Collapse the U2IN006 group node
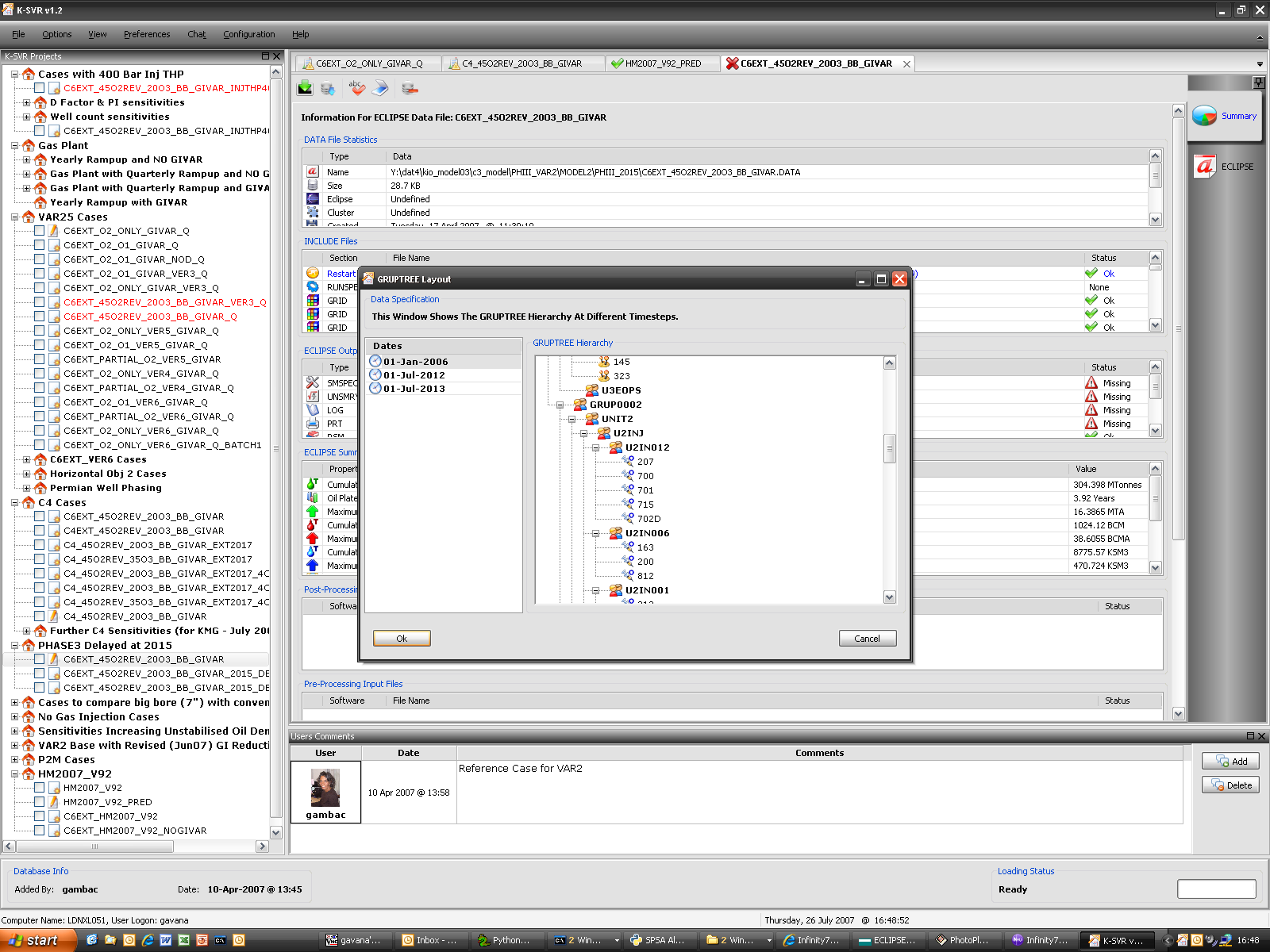 (596, 533)
